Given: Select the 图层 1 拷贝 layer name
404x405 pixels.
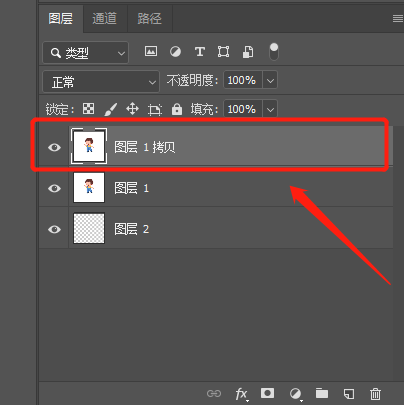Looking at the screenshot, I should (x=145, y=147).
